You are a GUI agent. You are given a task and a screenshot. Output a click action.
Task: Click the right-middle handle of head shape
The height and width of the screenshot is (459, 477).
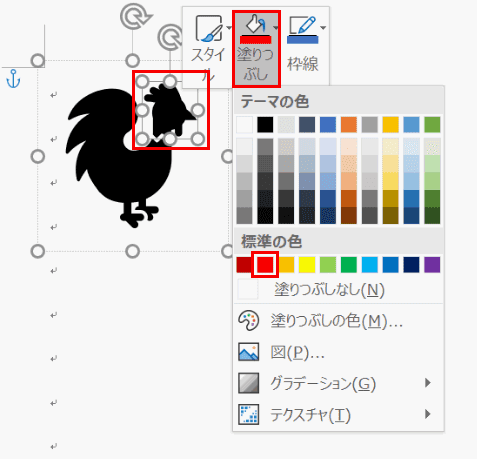pos(198,110)
